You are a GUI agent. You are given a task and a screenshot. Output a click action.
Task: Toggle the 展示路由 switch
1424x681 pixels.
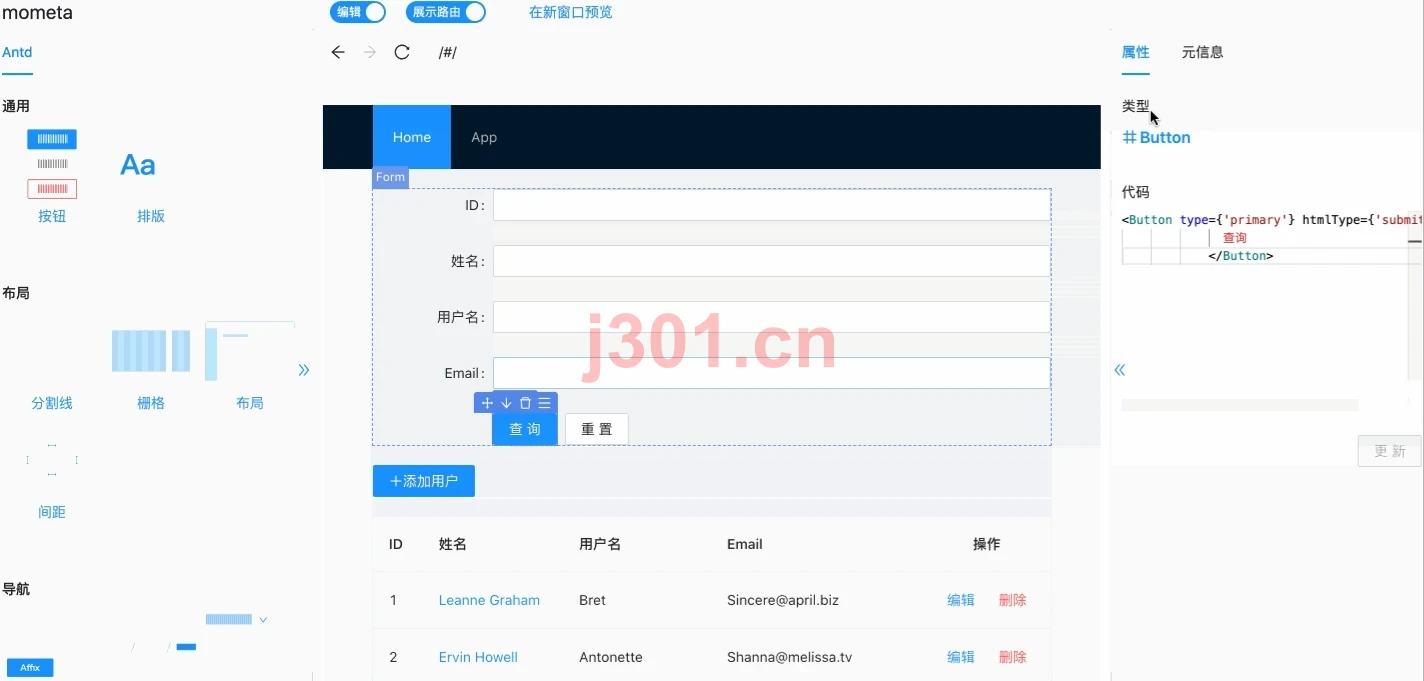pos(446,12)
